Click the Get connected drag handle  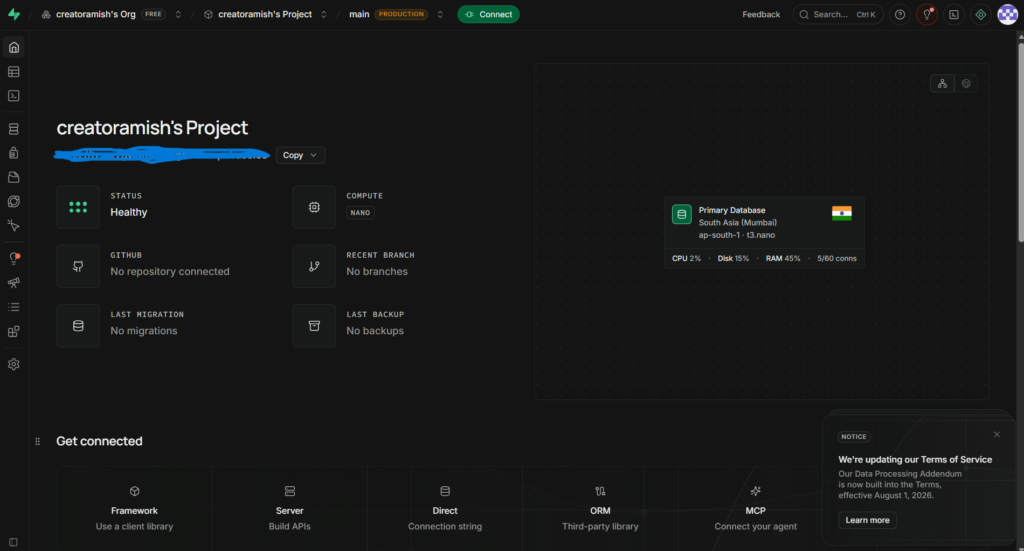point(37,442)
